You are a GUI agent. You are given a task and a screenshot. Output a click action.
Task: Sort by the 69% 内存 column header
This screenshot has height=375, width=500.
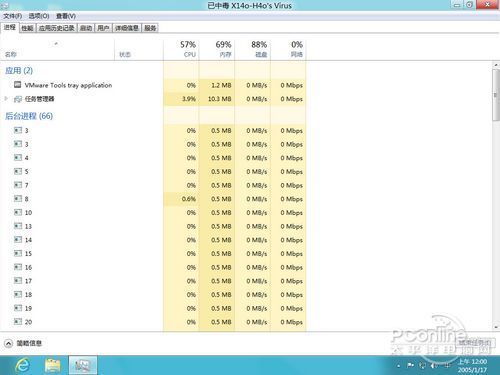click(217, 49)
